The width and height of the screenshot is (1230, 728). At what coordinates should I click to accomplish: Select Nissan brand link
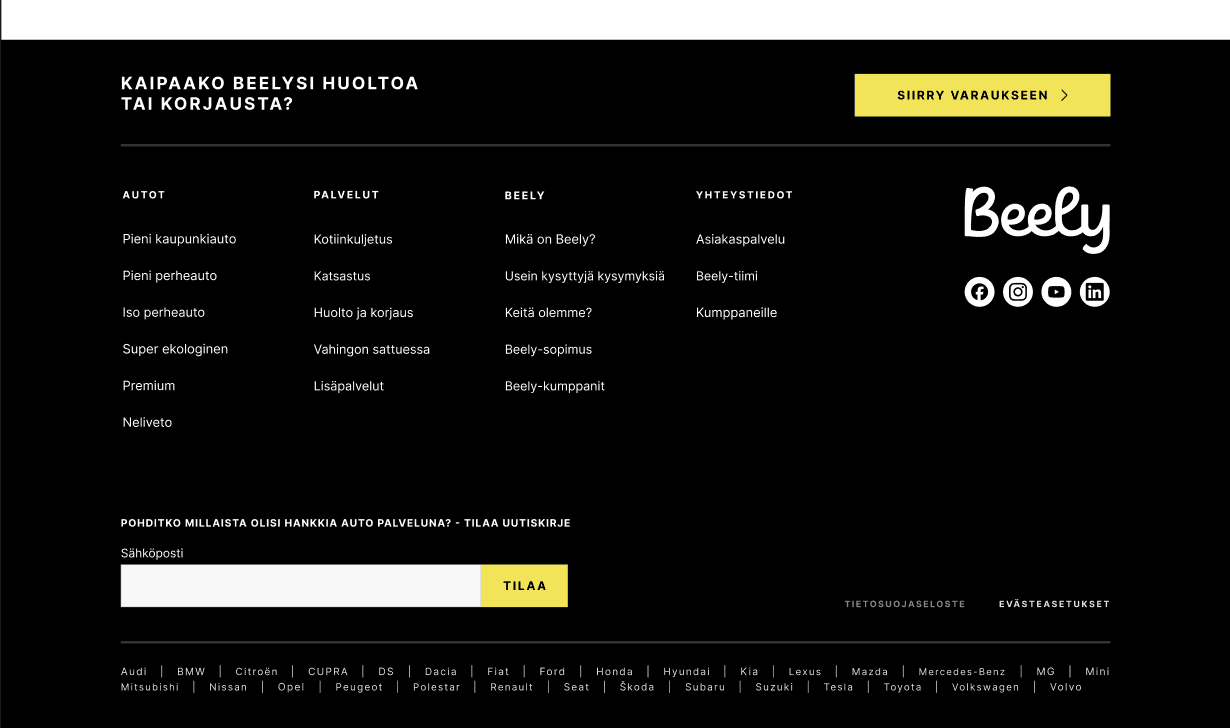click(x=228, y=687)
